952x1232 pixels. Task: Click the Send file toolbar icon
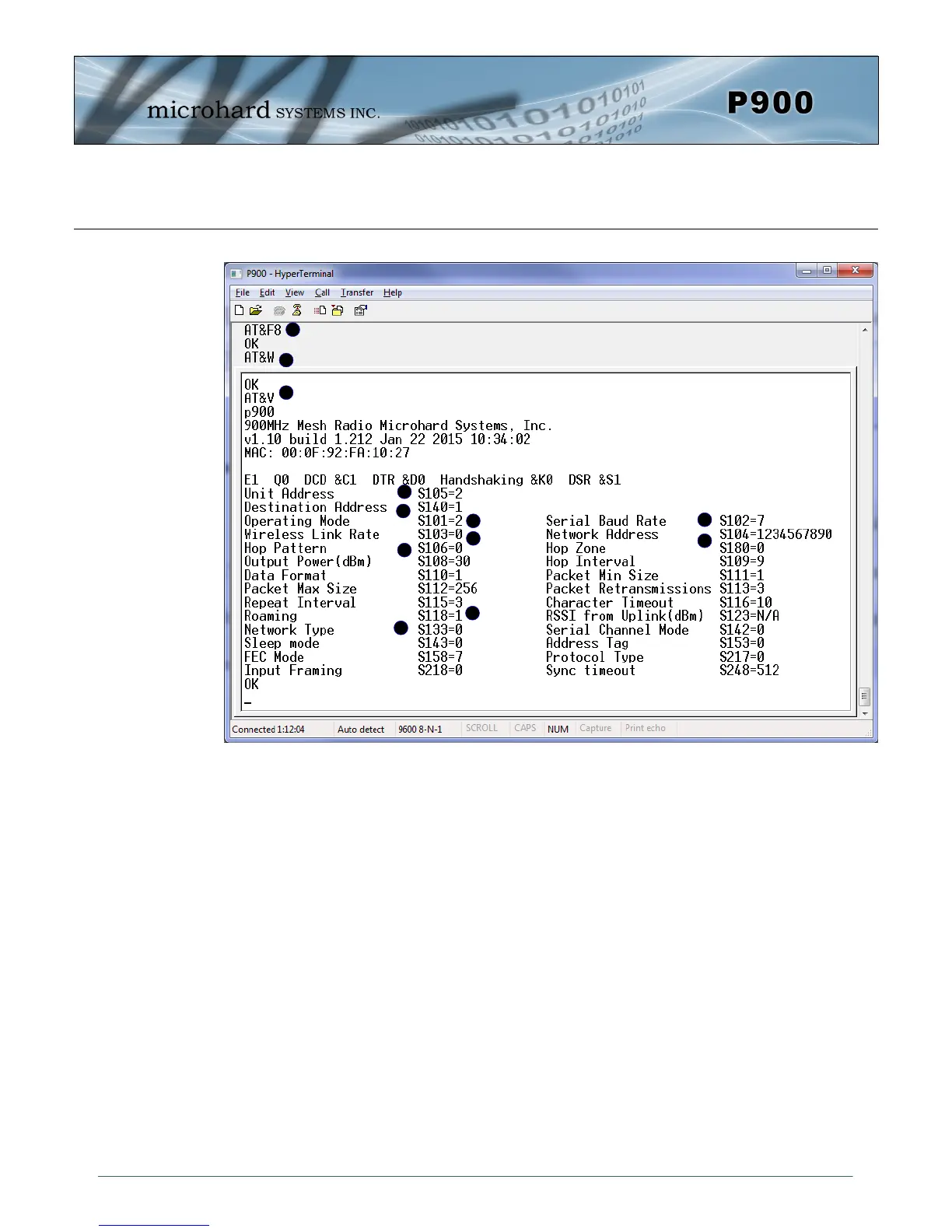320,310
